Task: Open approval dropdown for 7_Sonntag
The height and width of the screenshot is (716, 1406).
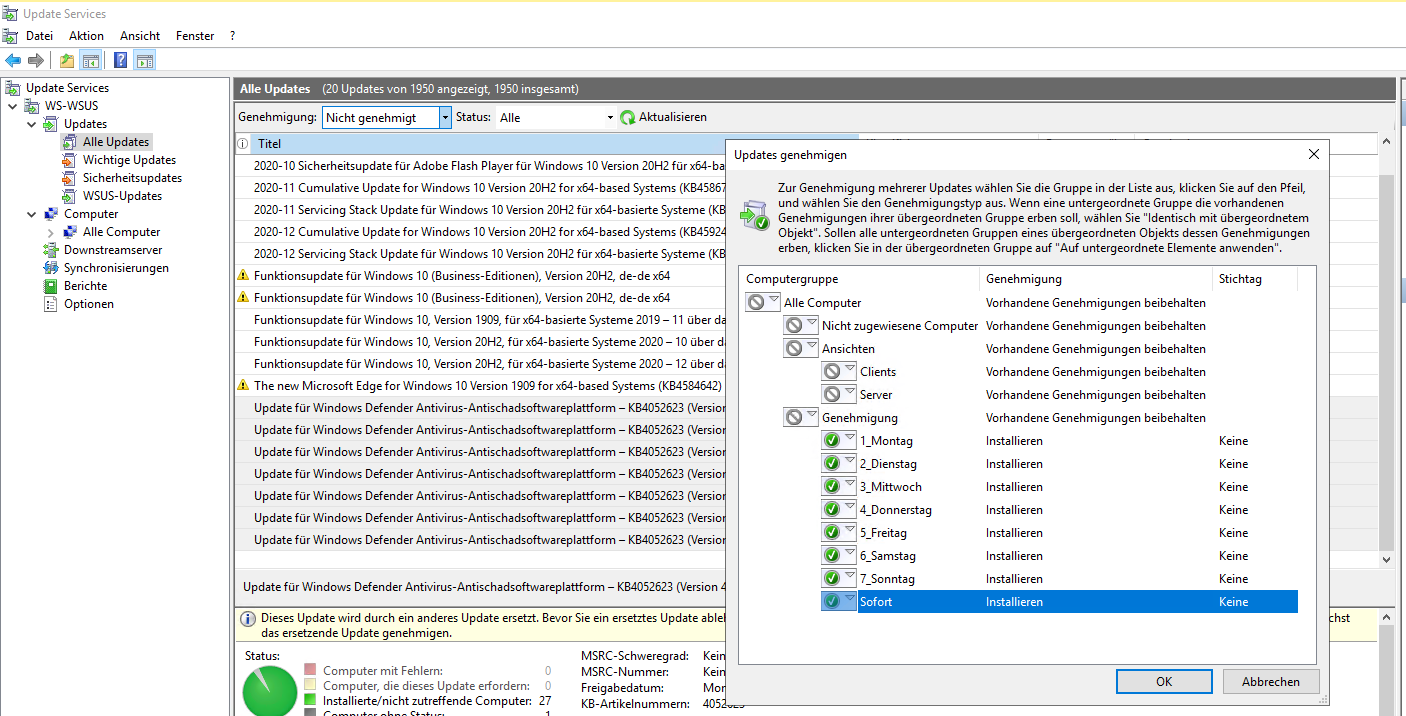Action: click(838, 578)
